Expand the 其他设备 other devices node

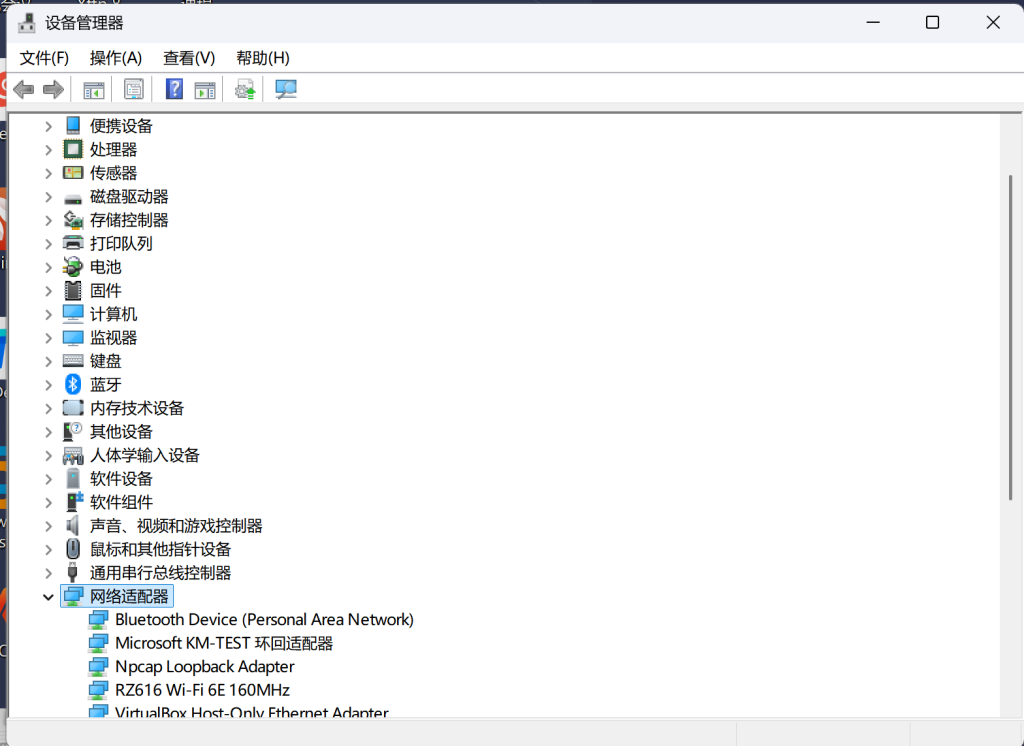(x=48, y=432)
